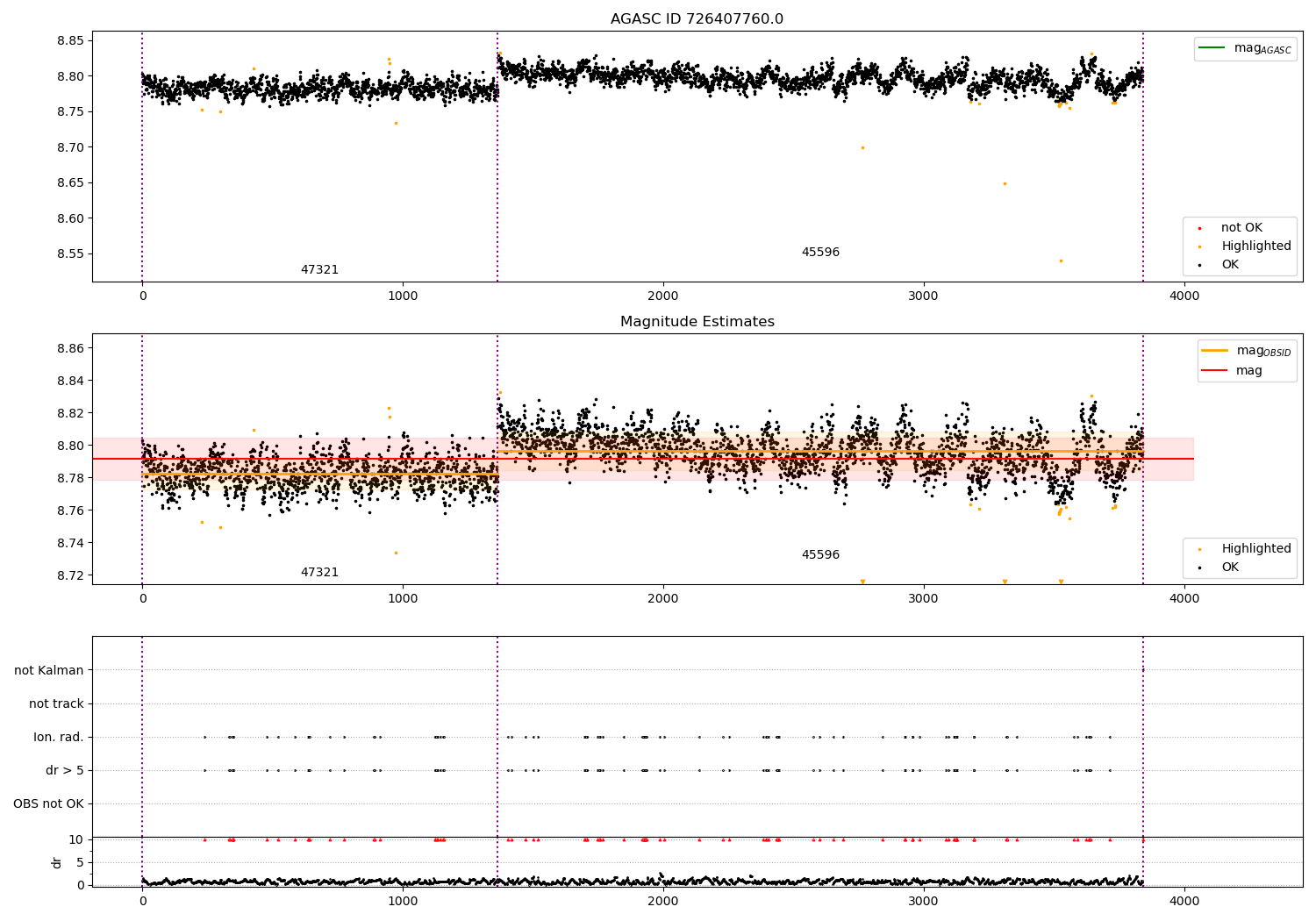Click the y-tick 8.65 in the top plot
The image size is (1316, 921).
[70, 183]
